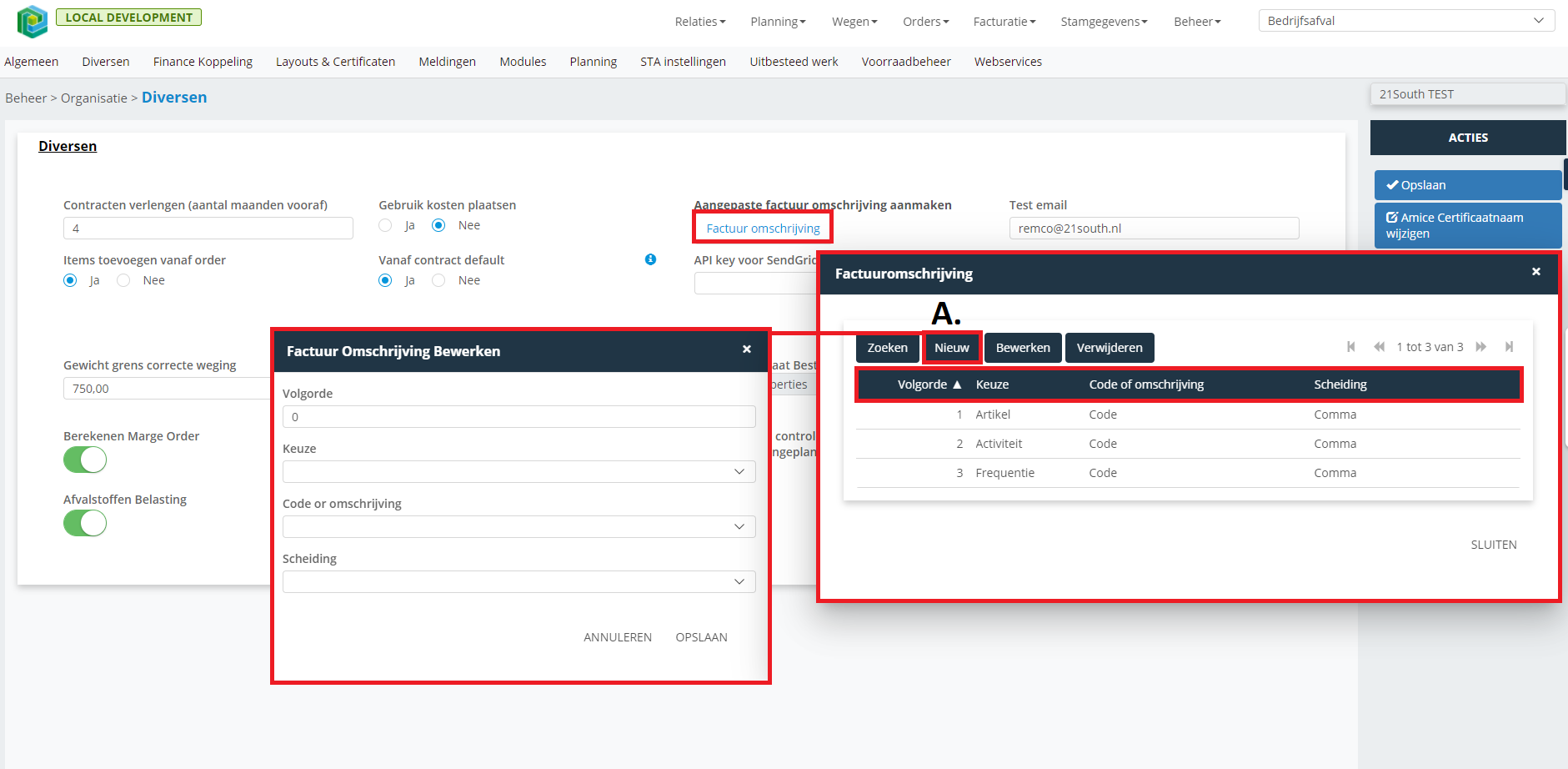Click SLUITEN in Factuuromschrijving dialog

click(x=1493, y=545)
